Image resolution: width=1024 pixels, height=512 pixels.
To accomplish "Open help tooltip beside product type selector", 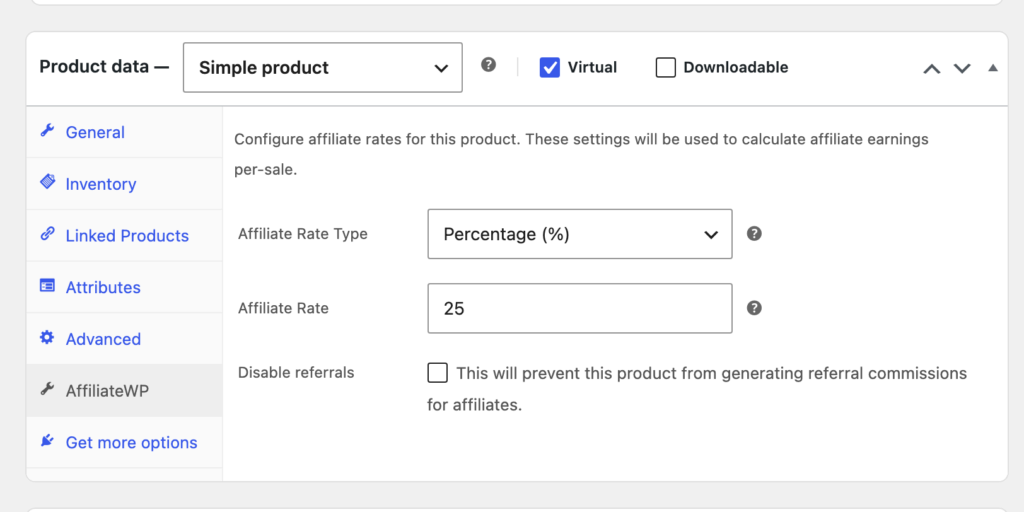I will click(x=488, y=65).
